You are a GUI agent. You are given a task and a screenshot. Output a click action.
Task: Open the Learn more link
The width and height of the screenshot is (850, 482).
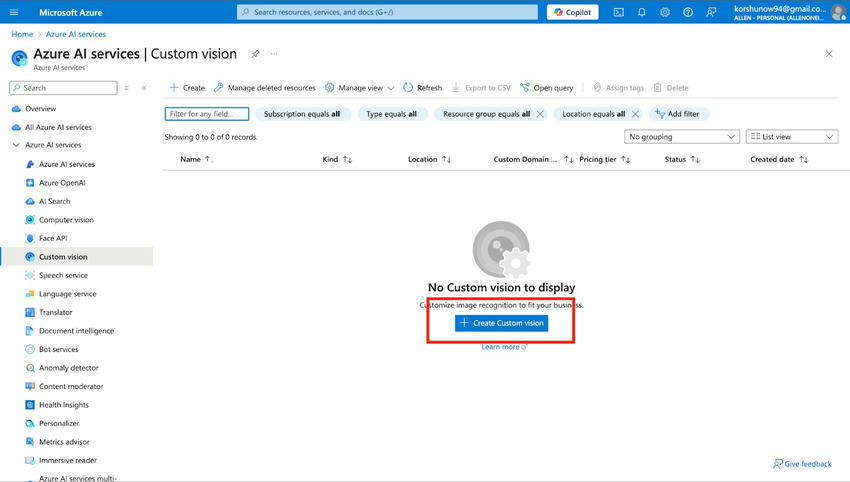click(x=504, y=347)
